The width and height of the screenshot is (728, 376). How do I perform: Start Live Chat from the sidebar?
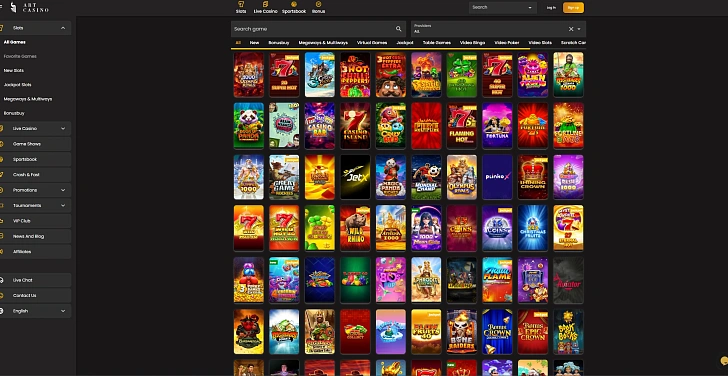pos(35,280)
